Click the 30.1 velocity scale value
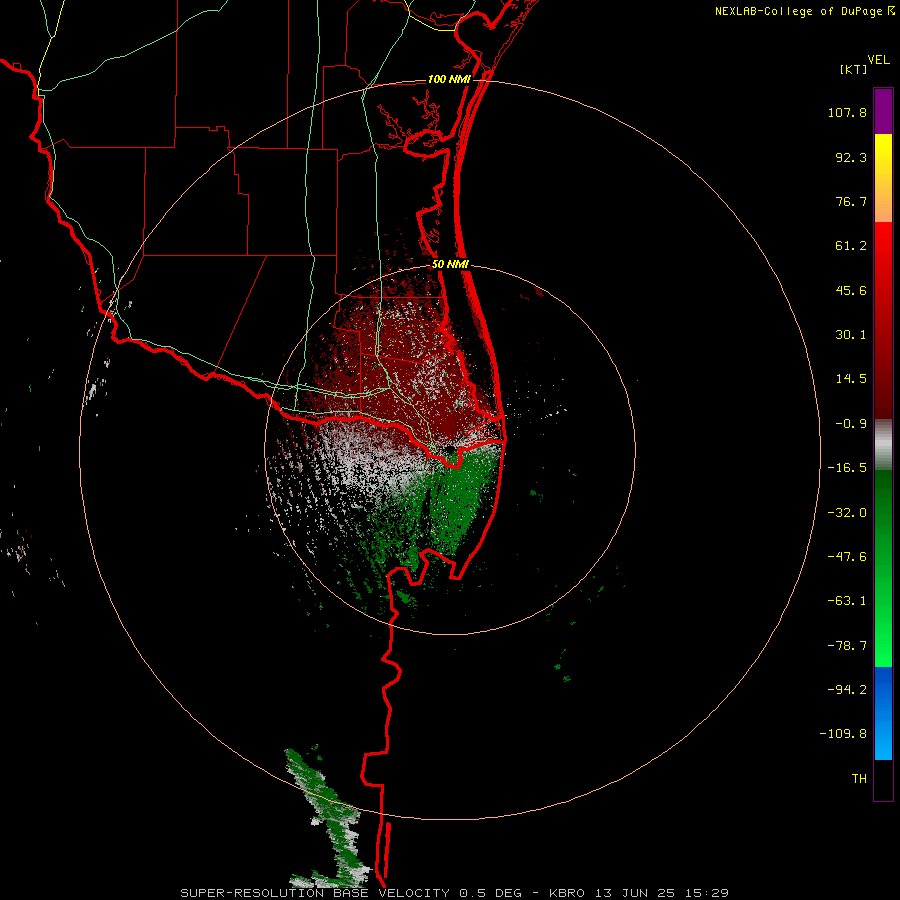This screenshot has width=900, height=900. click(851, 335)
